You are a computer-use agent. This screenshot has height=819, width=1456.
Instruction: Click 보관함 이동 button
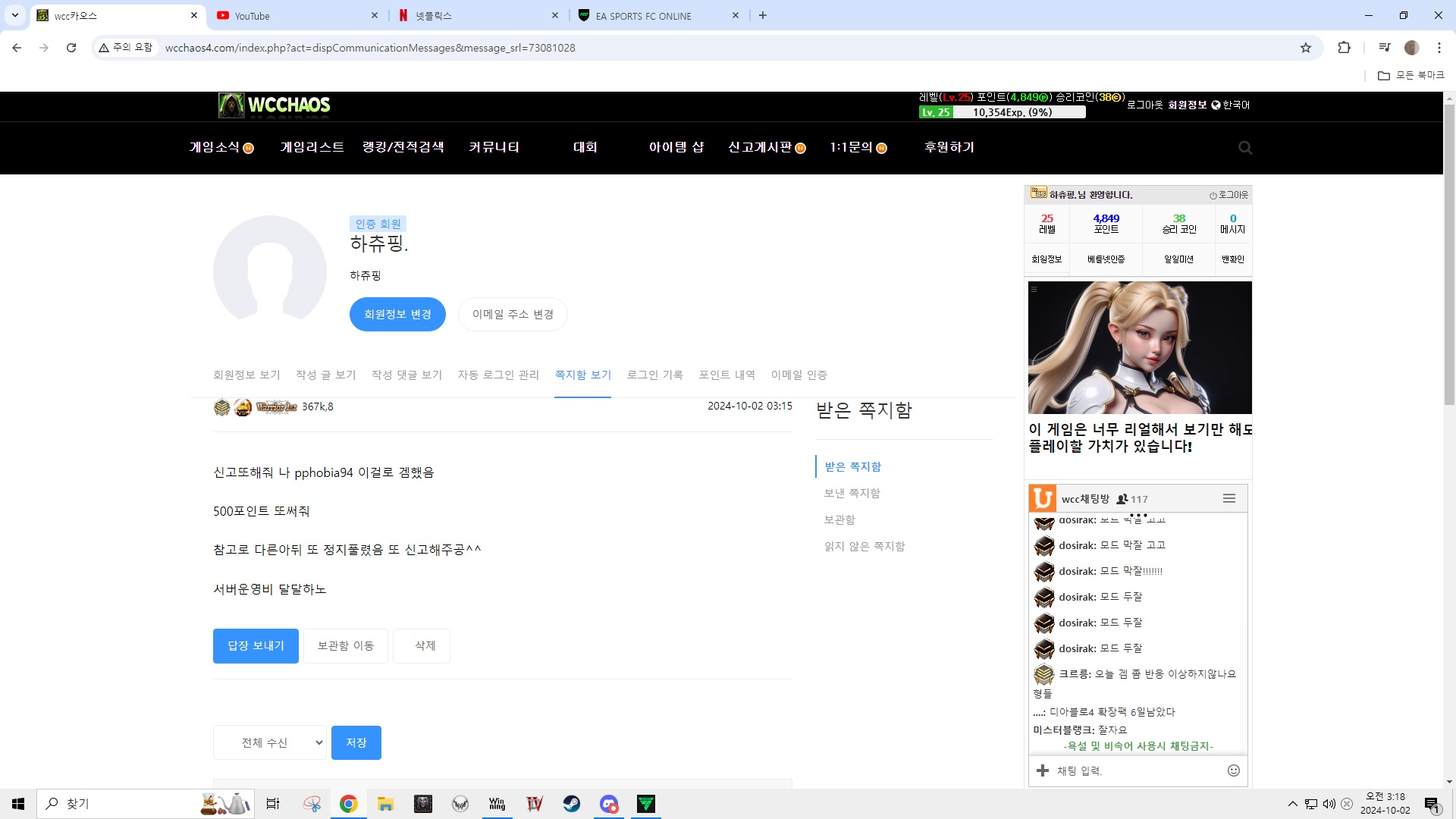[346, 645]
